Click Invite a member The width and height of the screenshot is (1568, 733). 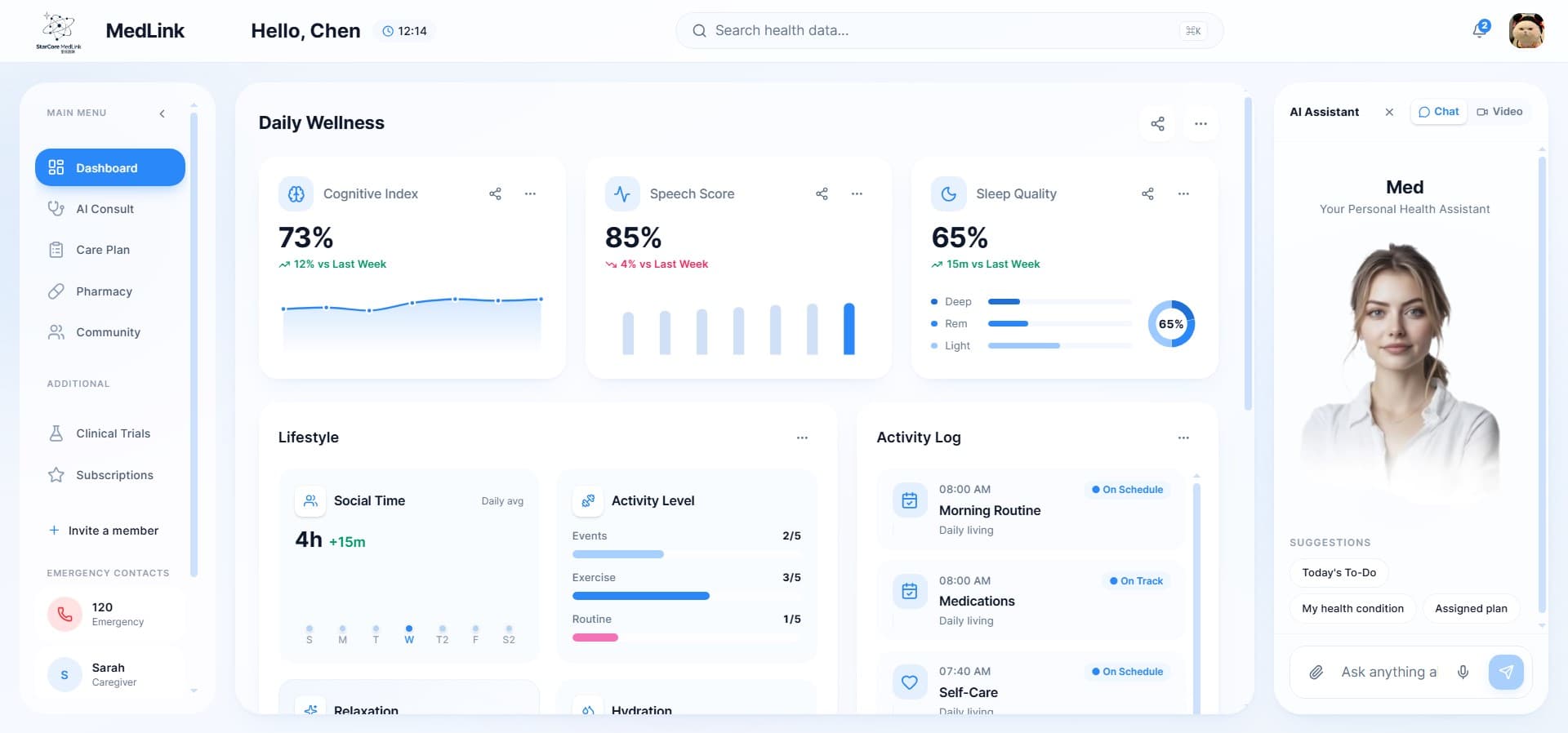click(104, 531)
